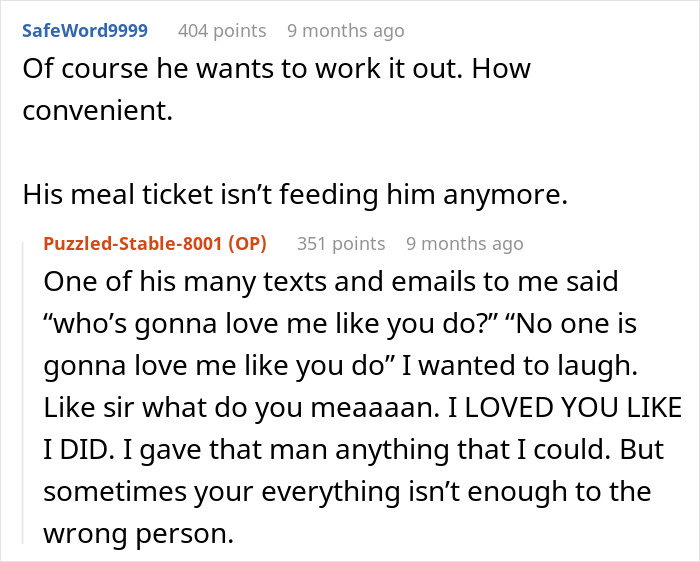Image resolution: width=700 pixels, height=562 pixels.
Task: Click the closing words "wrong person."
Action: [138, 535]
